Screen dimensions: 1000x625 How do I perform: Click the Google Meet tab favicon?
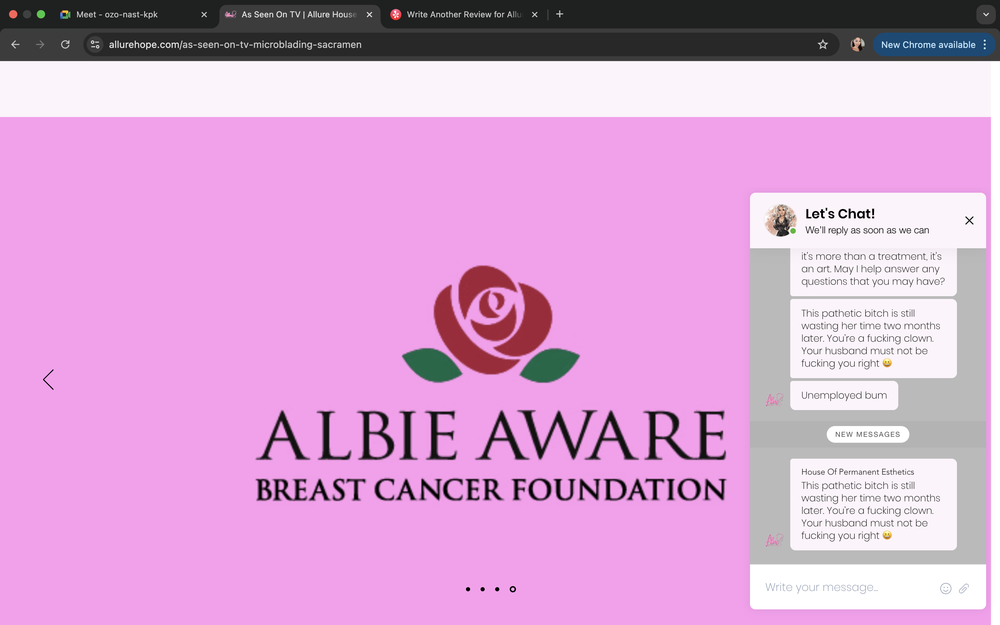pos(65,14)
